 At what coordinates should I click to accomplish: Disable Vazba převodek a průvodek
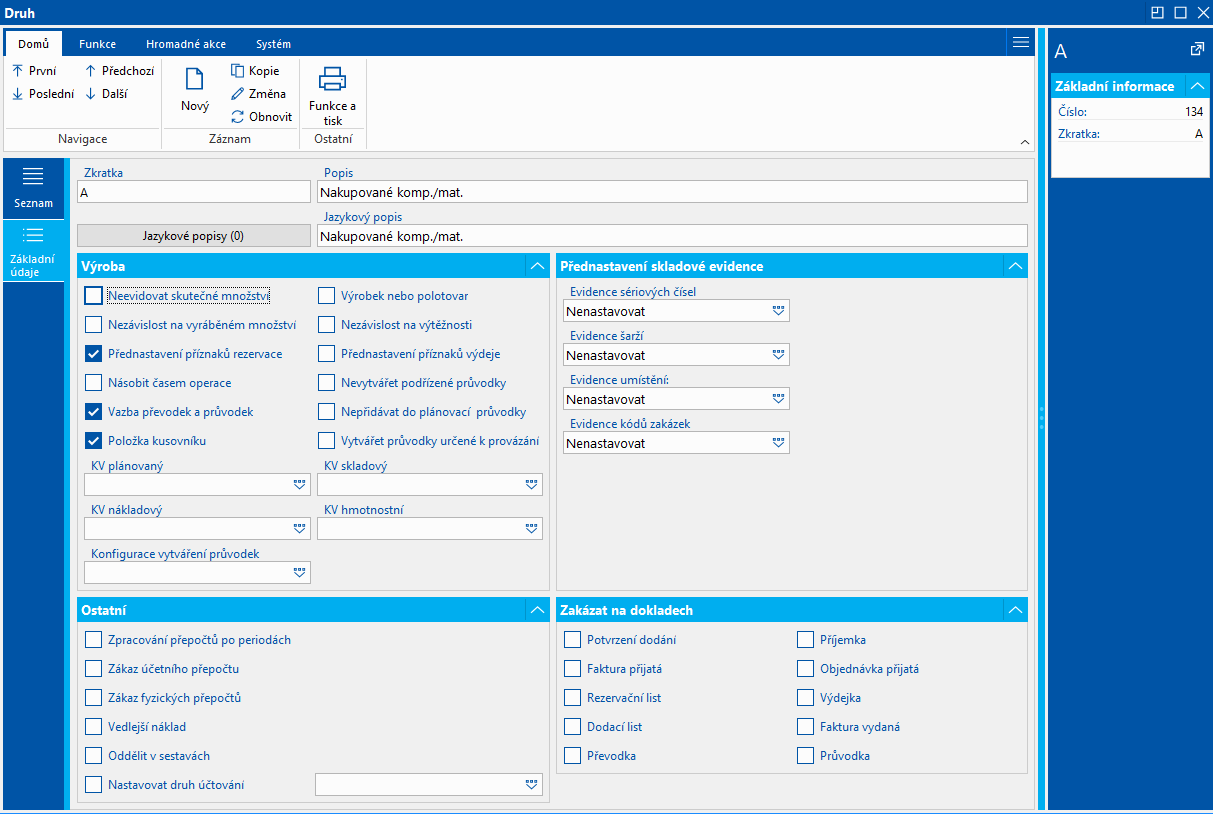click(x=93, y=412)
